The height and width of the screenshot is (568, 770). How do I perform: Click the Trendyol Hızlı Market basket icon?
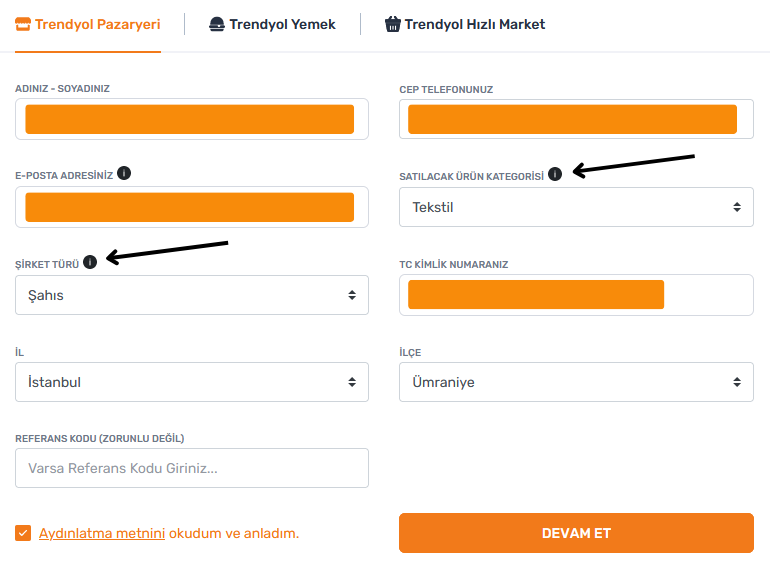[393, 24]
